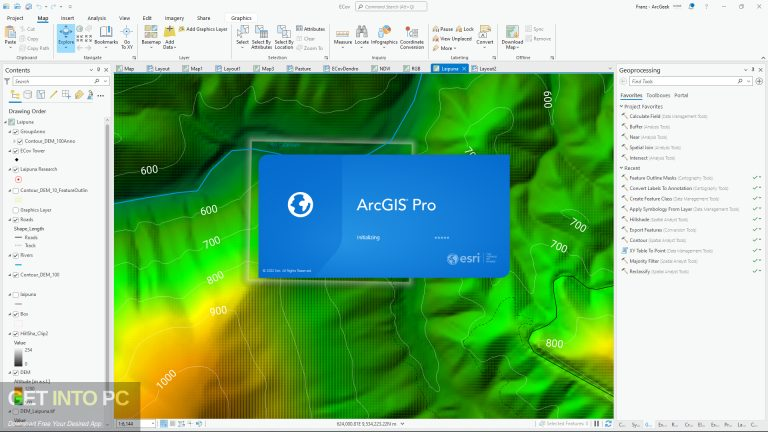
Task: Enable the Graphics Layer checkbox
Action: pyautogui.click(x=16, y=210)
